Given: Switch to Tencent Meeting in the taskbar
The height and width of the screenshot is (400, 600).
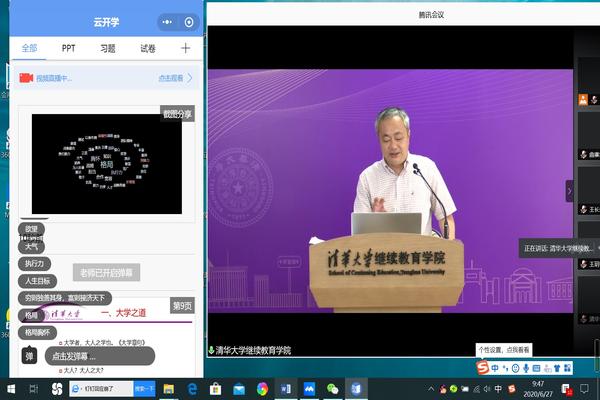Looking at the screenshot, I should click(309, 389).
